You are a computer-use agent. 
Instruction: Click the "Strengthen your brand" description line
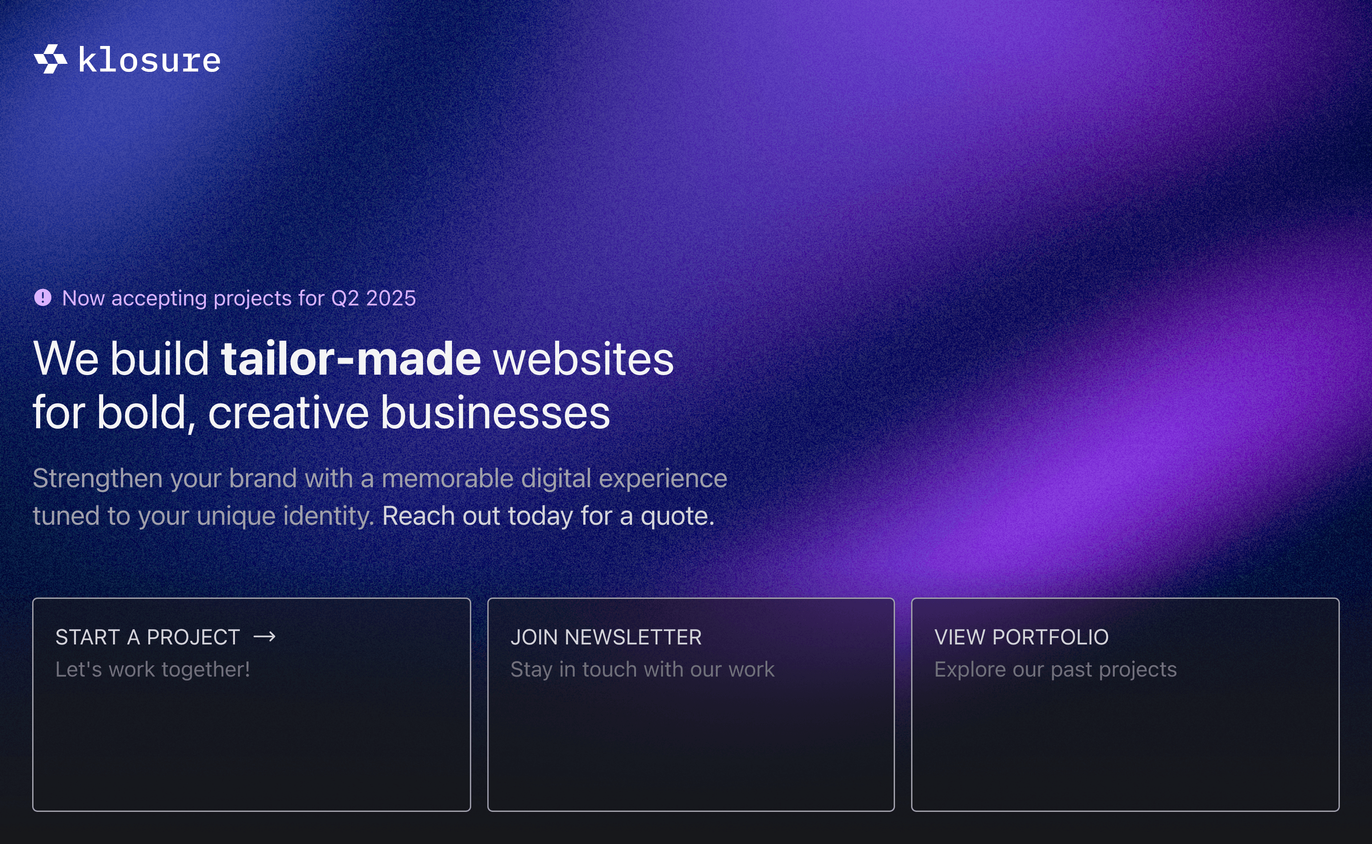pyautogui.click(x=379, y=478)
